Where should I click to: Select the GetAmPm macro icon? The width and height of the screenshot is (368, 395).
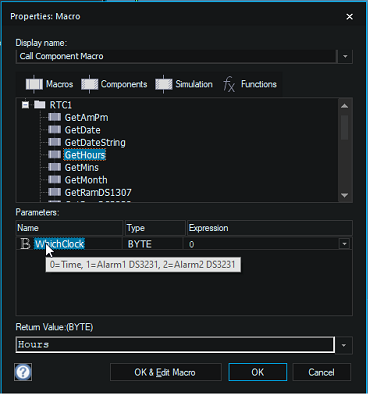pos(54,117)
